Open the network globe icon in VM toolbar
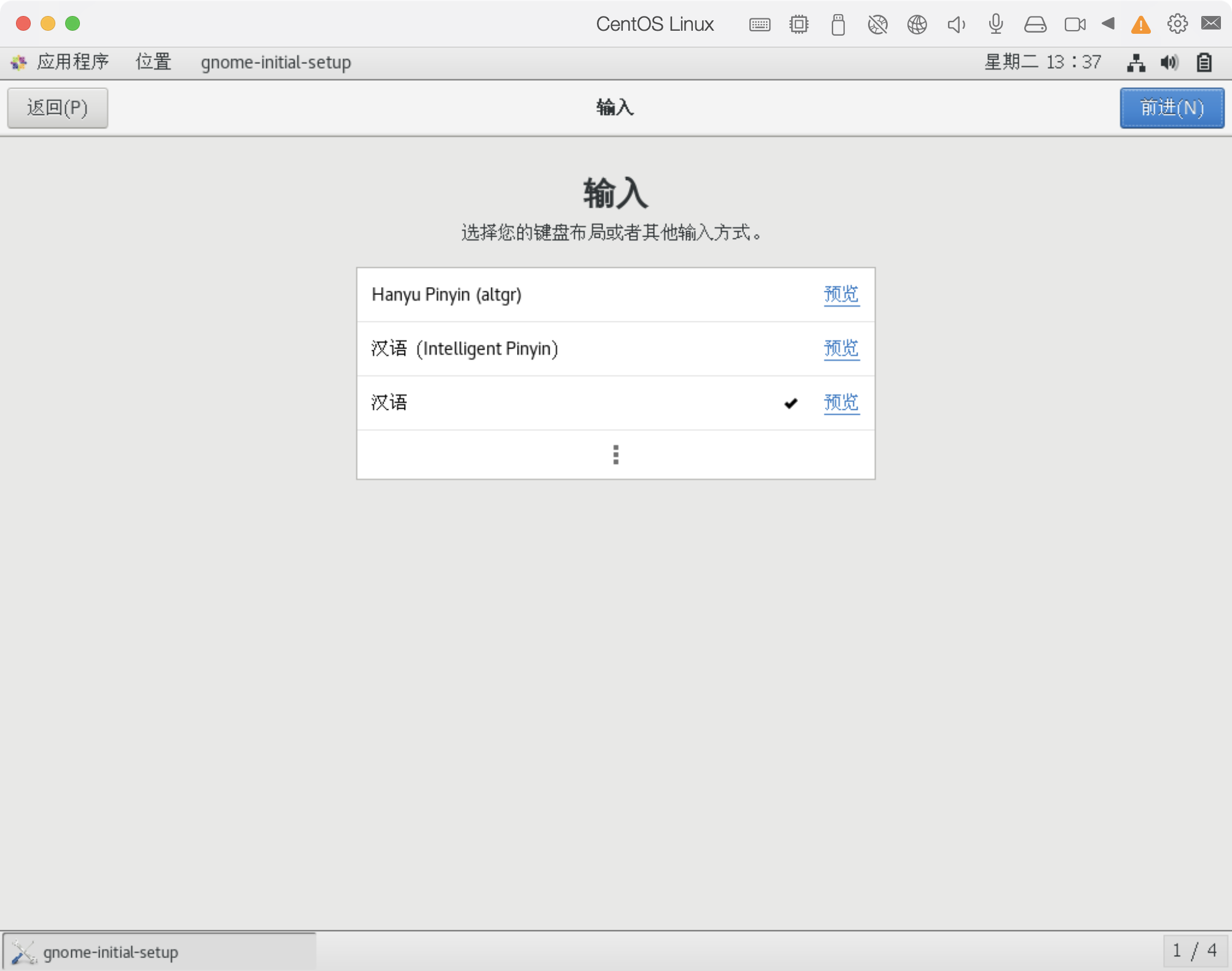The height and width of the screenshot is (971, 1232). pyautogui.click(x=917, y=25)
